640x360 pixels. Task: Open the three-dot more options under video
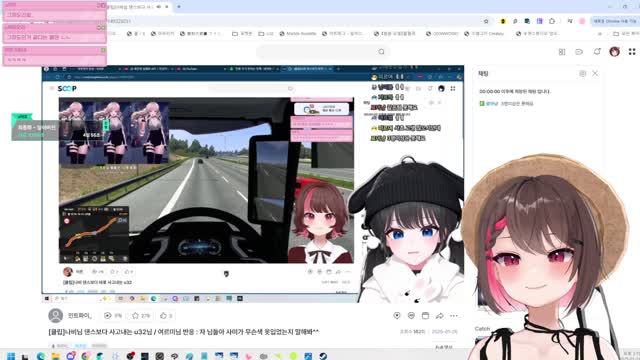454,316
